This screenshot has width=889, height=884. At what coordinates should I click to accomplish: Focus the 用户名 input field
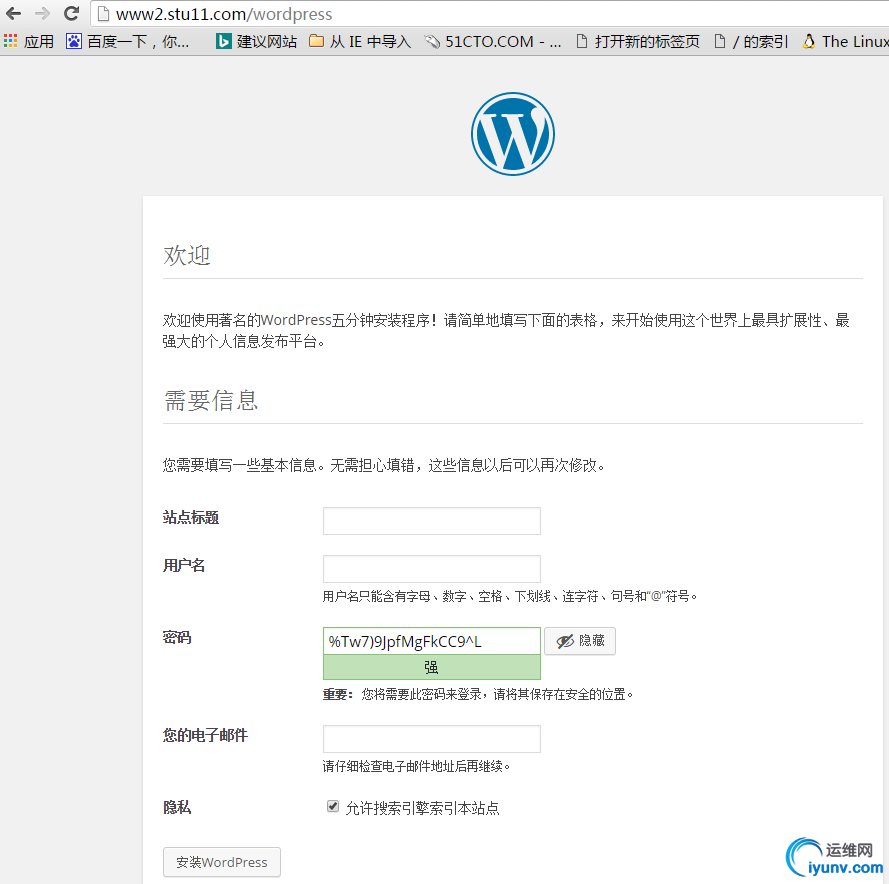point(431,569)
